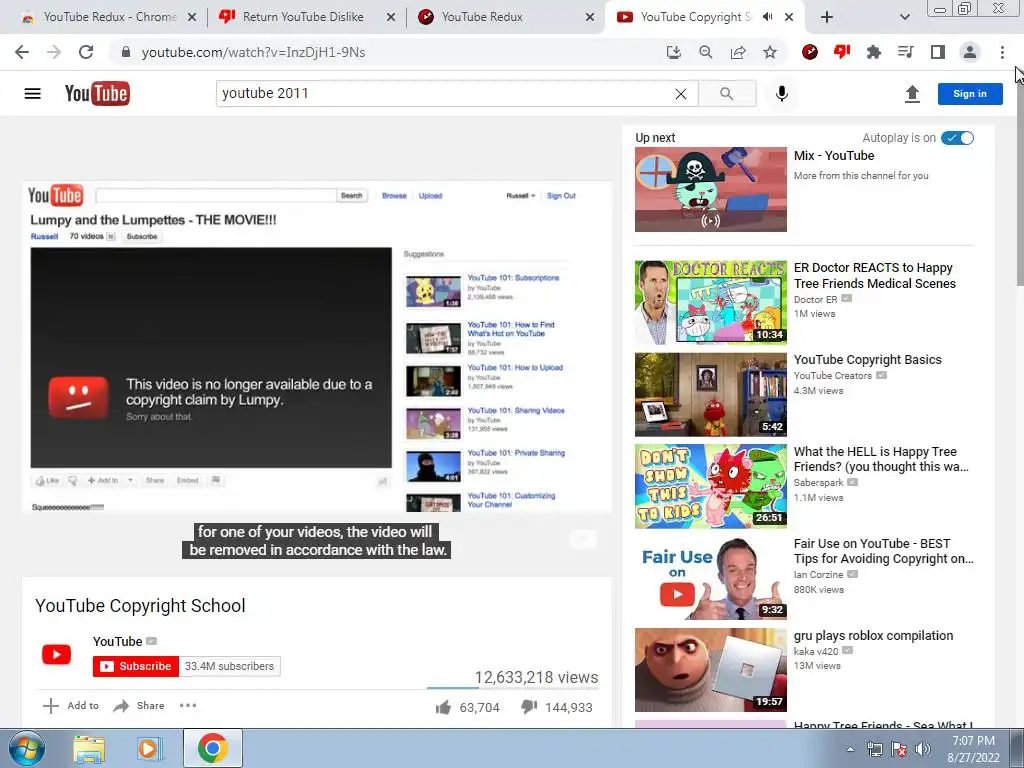The width and height of the screenshot is (1024, 768).
Task: Open gru plays roblox compilation title
Action: [873, 635]
